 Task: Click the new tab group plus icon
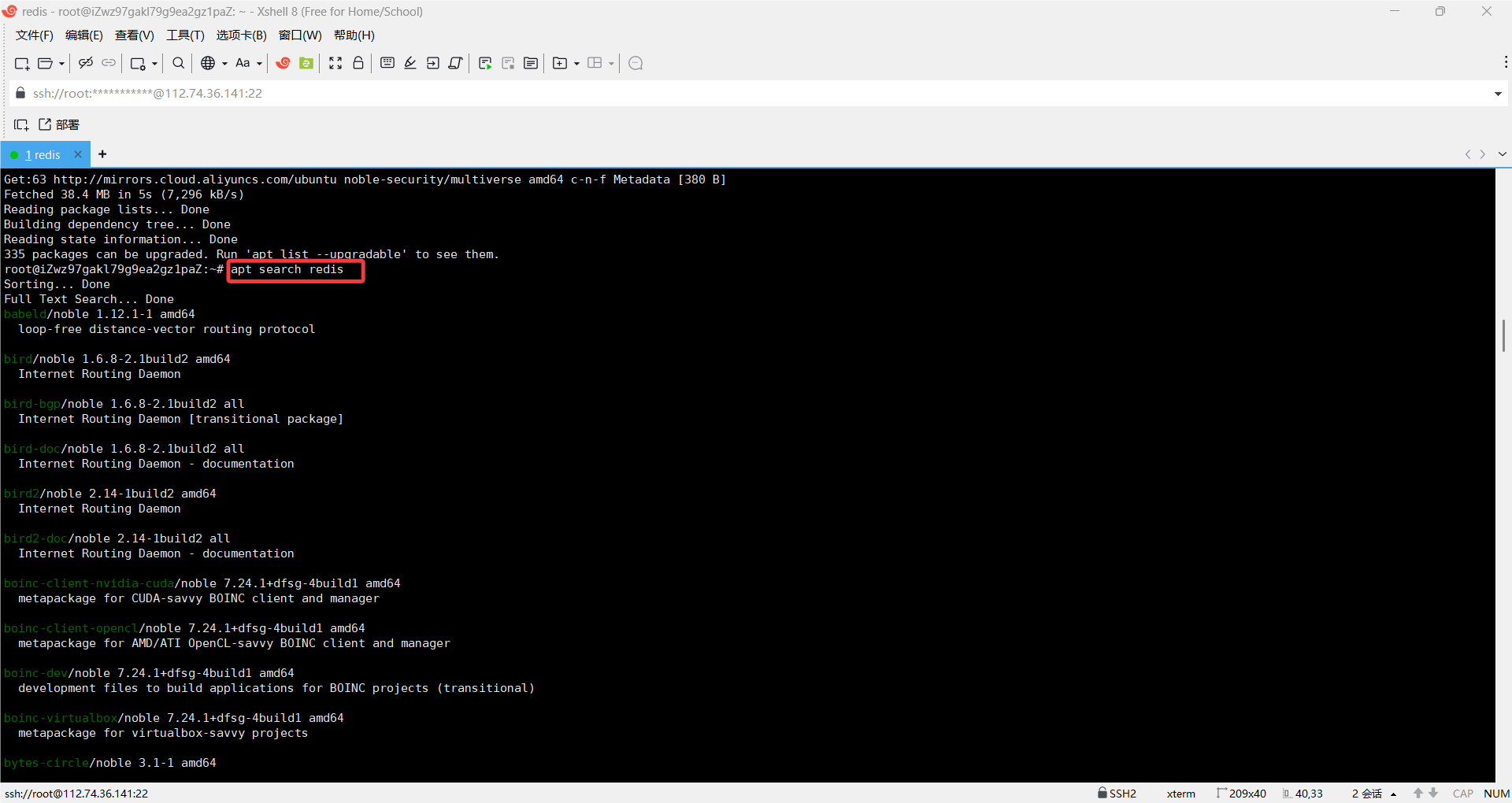click(560, 63)
